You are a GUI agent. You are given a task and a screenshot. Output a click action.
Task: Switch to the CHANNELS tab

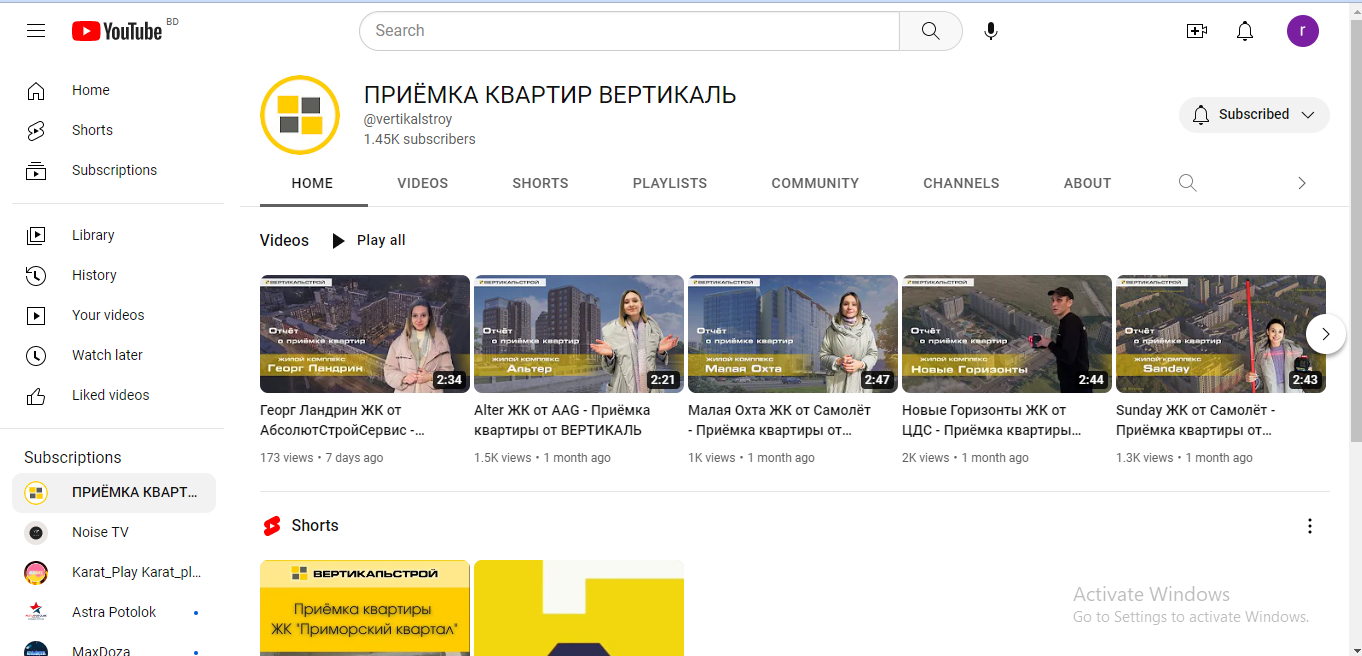[x=961, y=183]
